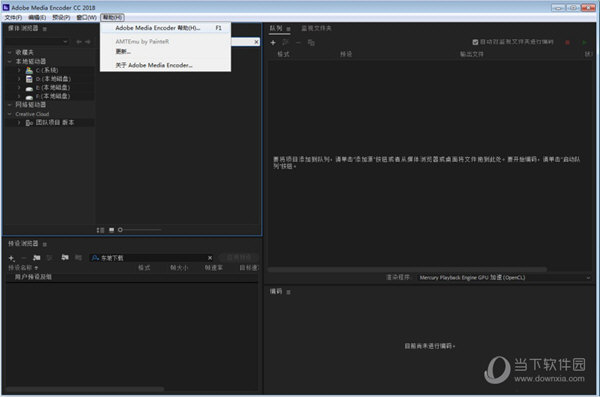Open the 文件(F) menu
This screenshot has height=397, width=600.
[x=13, y=17]
